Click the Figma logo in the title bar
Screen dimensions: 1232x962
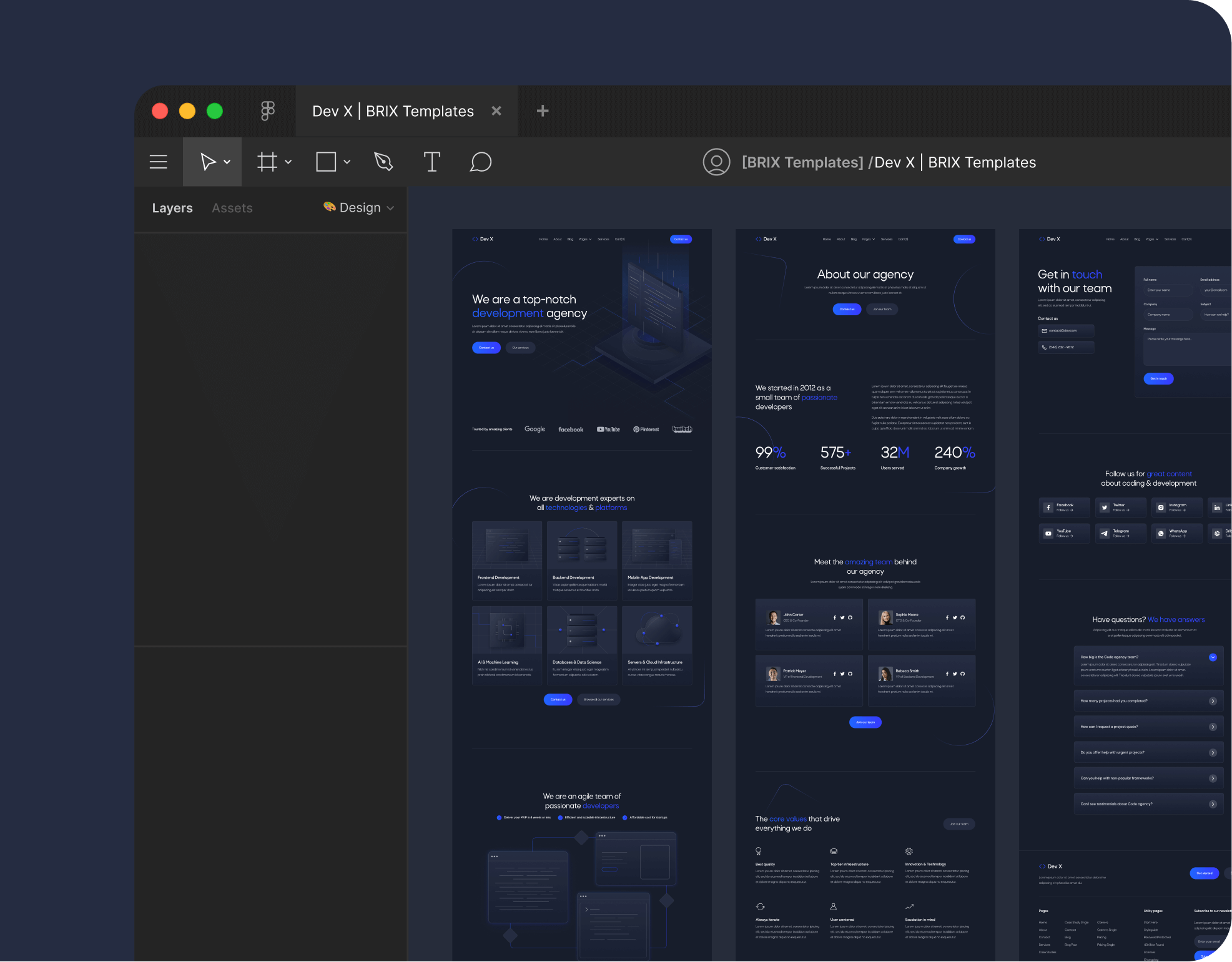point(267,110)
